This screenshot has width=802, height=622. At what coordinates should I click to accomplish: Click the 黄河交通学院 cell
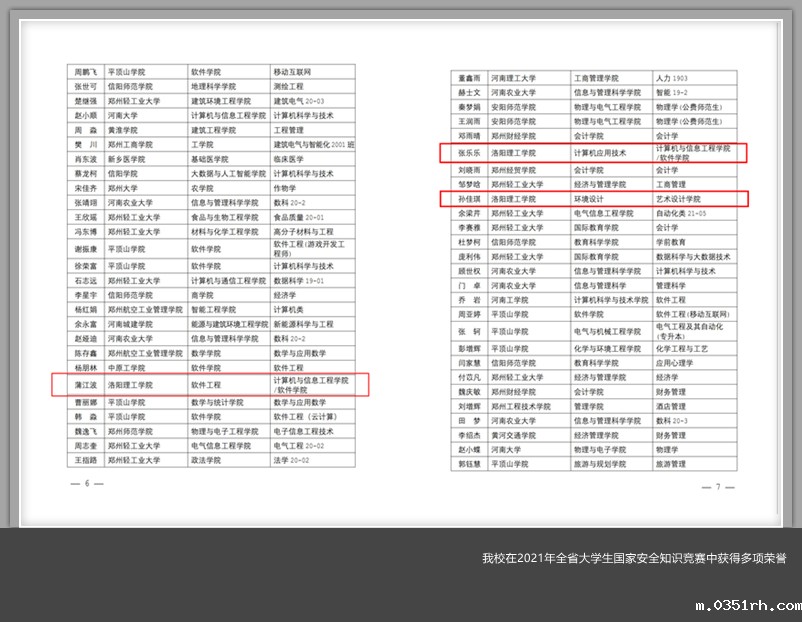click(508, 436)
